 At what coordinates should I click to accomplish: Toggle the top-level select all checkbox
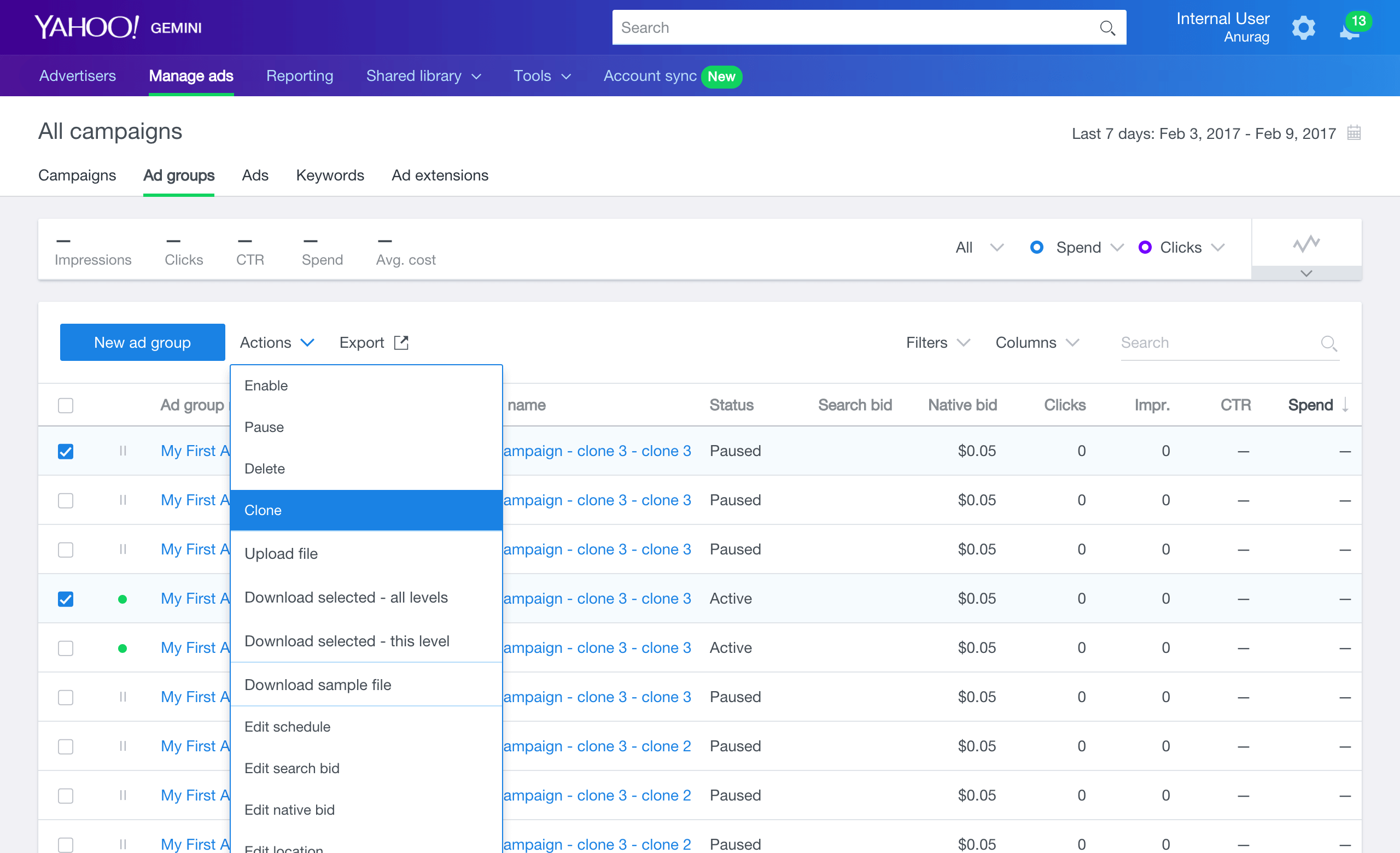point(66,406)
